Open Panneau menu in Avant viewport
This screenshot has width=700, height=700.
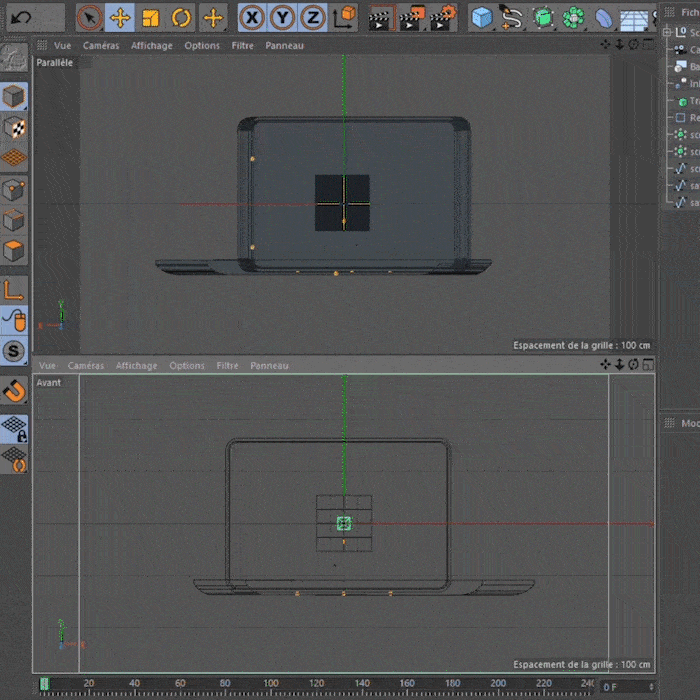click(x=269, y=366)
